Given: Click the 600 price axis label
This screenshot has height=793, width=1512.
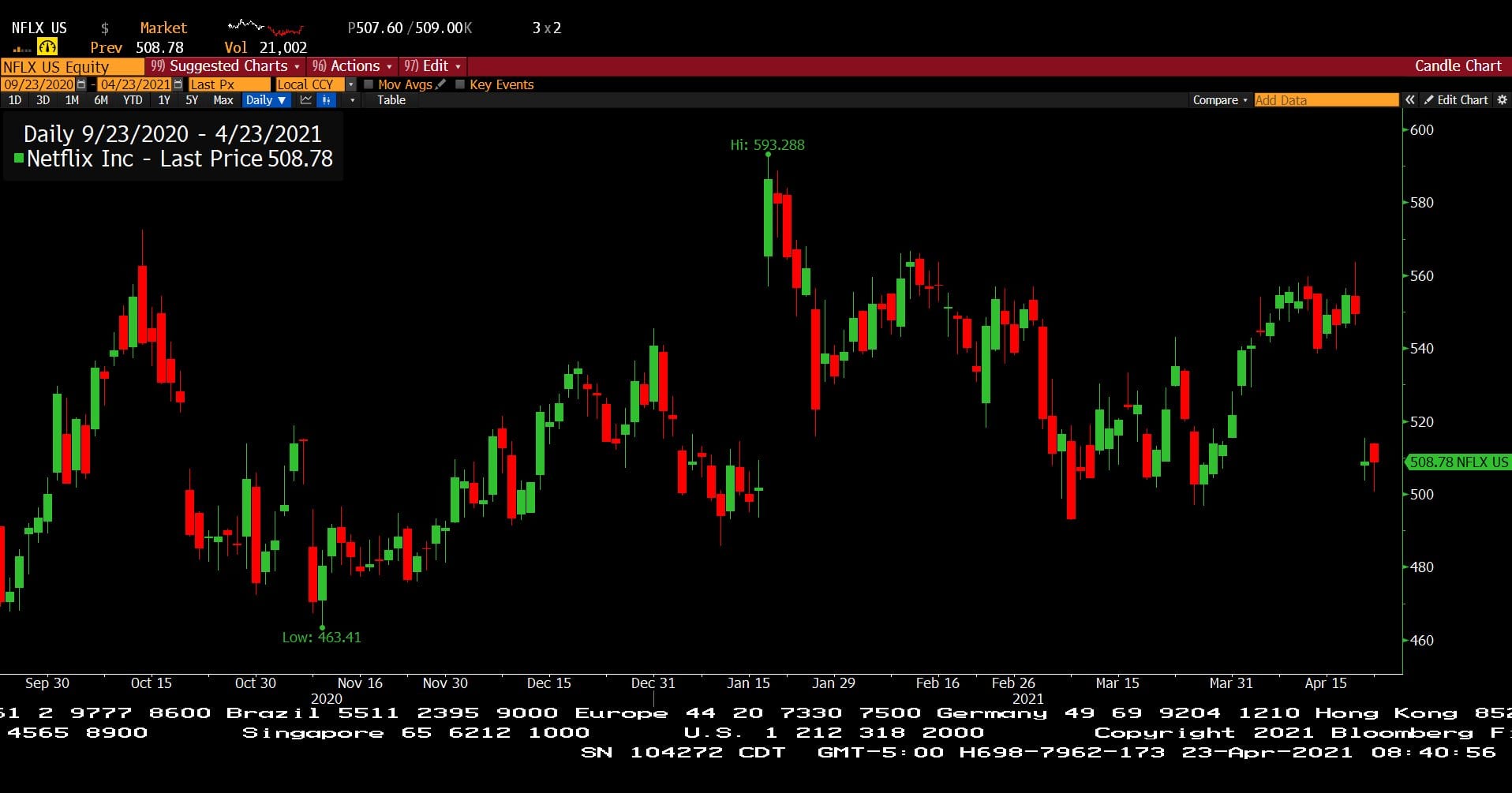Looking at the screenshot, I should click(1421, 130).
